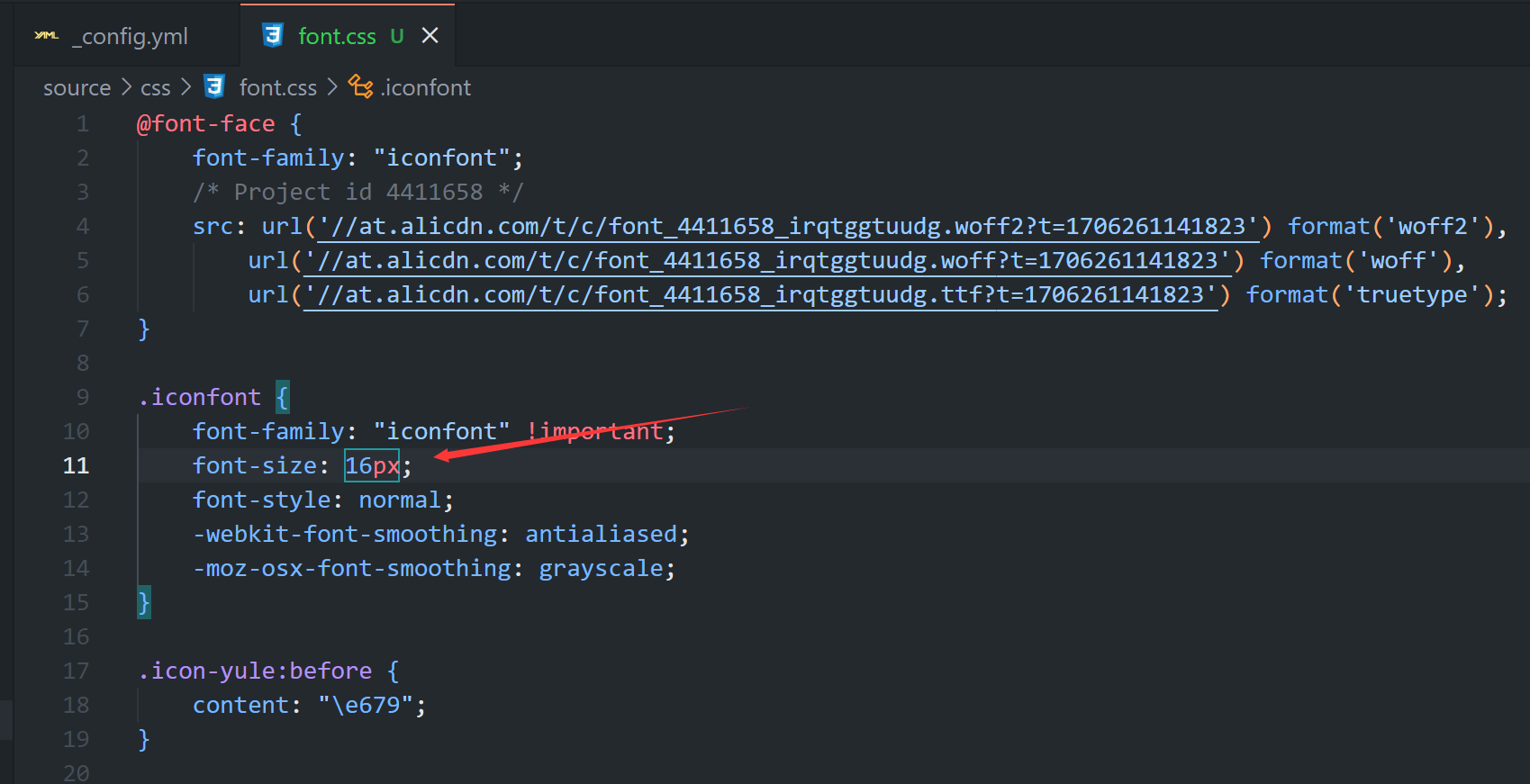This screenshot has height=784, width=1530.
Task: Open the woff font URL link
Action: click(767, 260)
